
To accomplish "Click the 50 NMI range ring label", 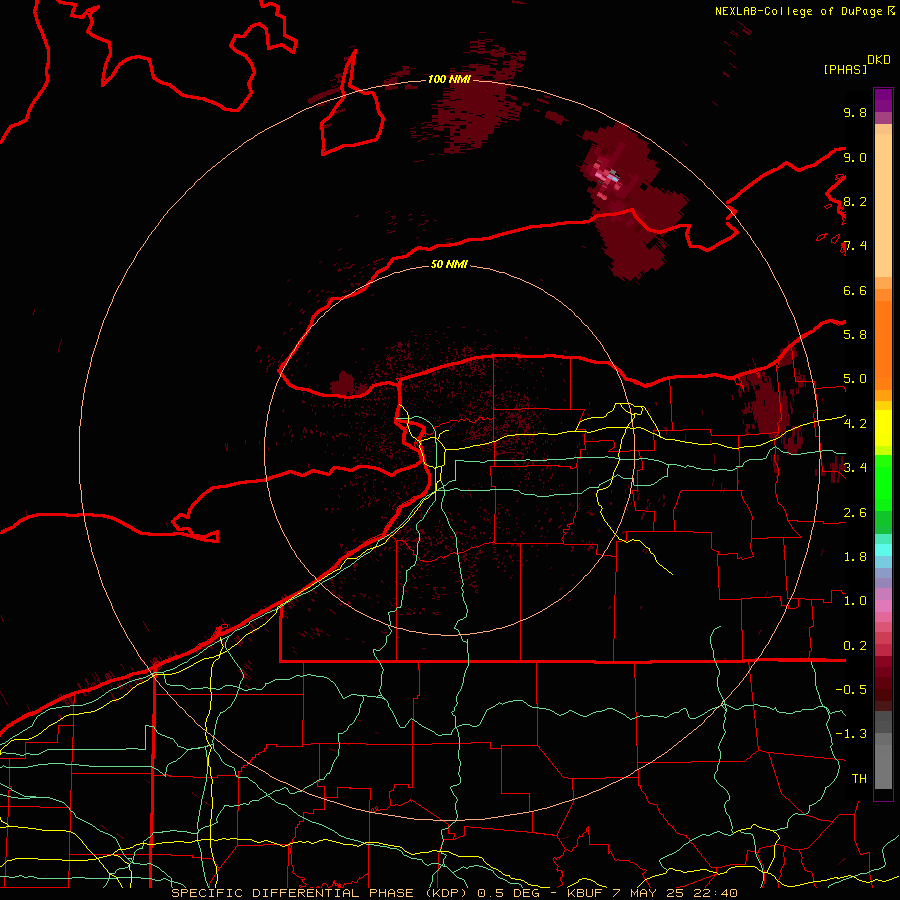I will pyautogui.click(x=449, y=264).
